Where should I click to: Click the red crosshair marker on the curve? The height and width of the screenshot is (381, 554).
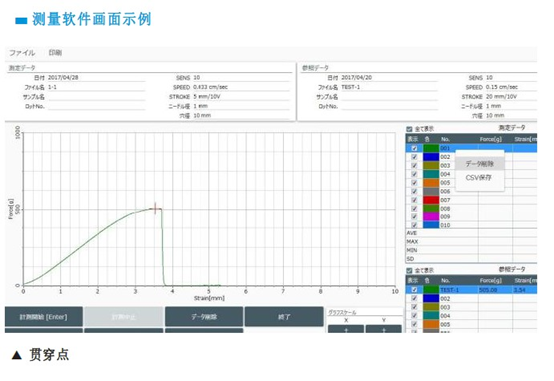155,209
